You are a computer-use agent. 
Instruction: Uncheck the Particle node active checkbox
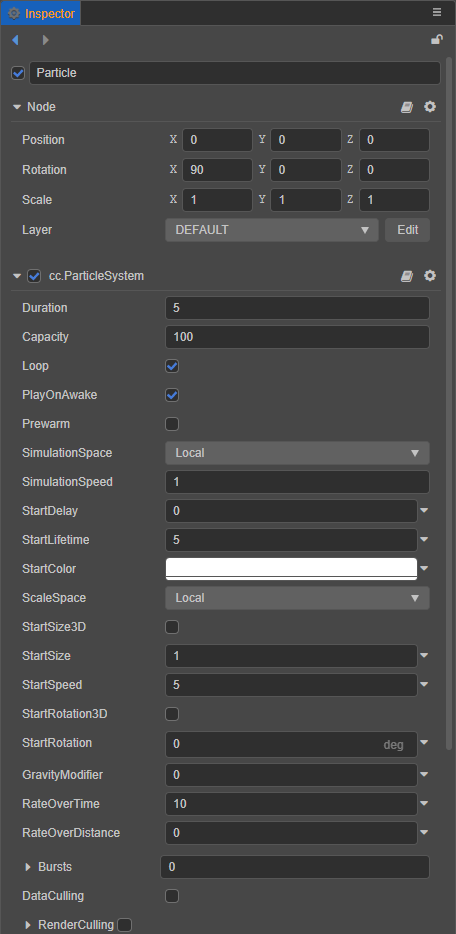[18, 73]
